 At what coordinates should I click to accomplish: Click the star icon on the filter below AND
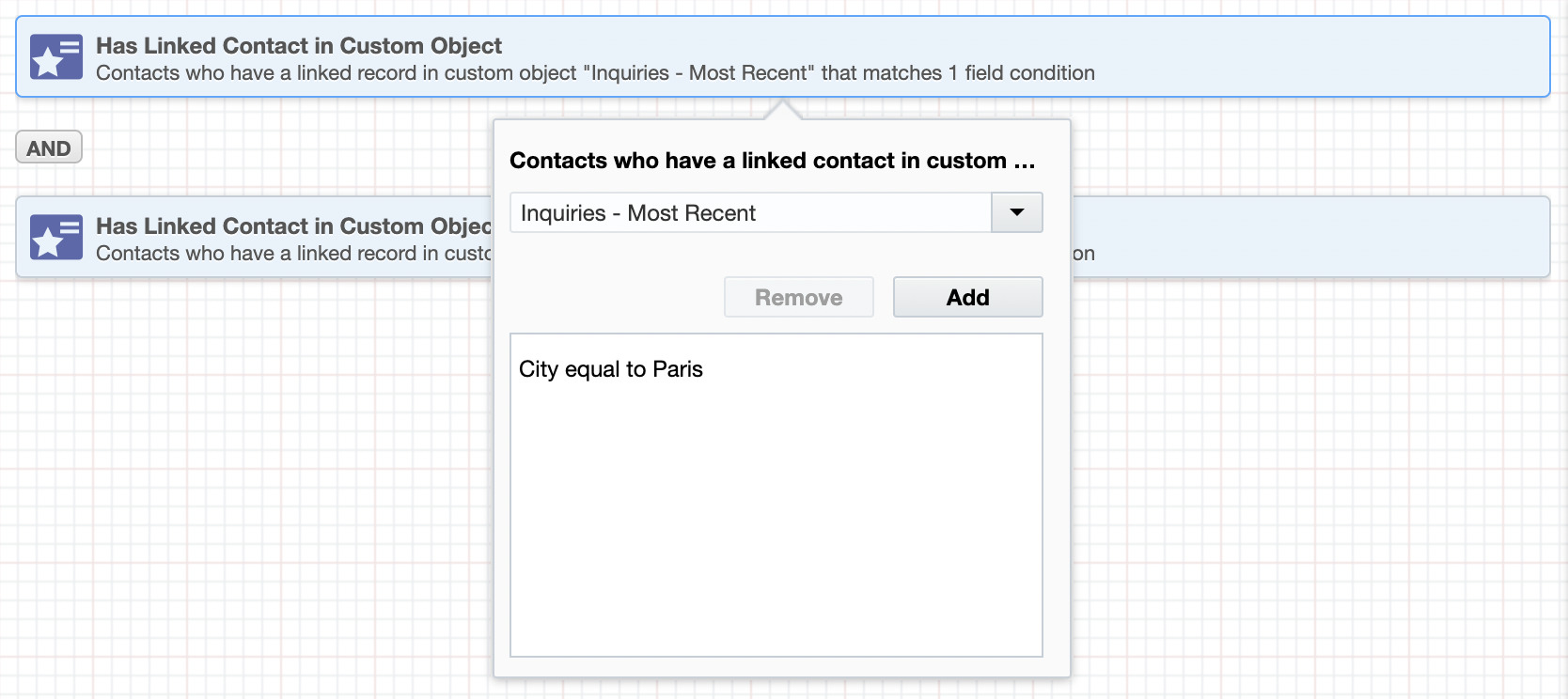pos(55,237)
